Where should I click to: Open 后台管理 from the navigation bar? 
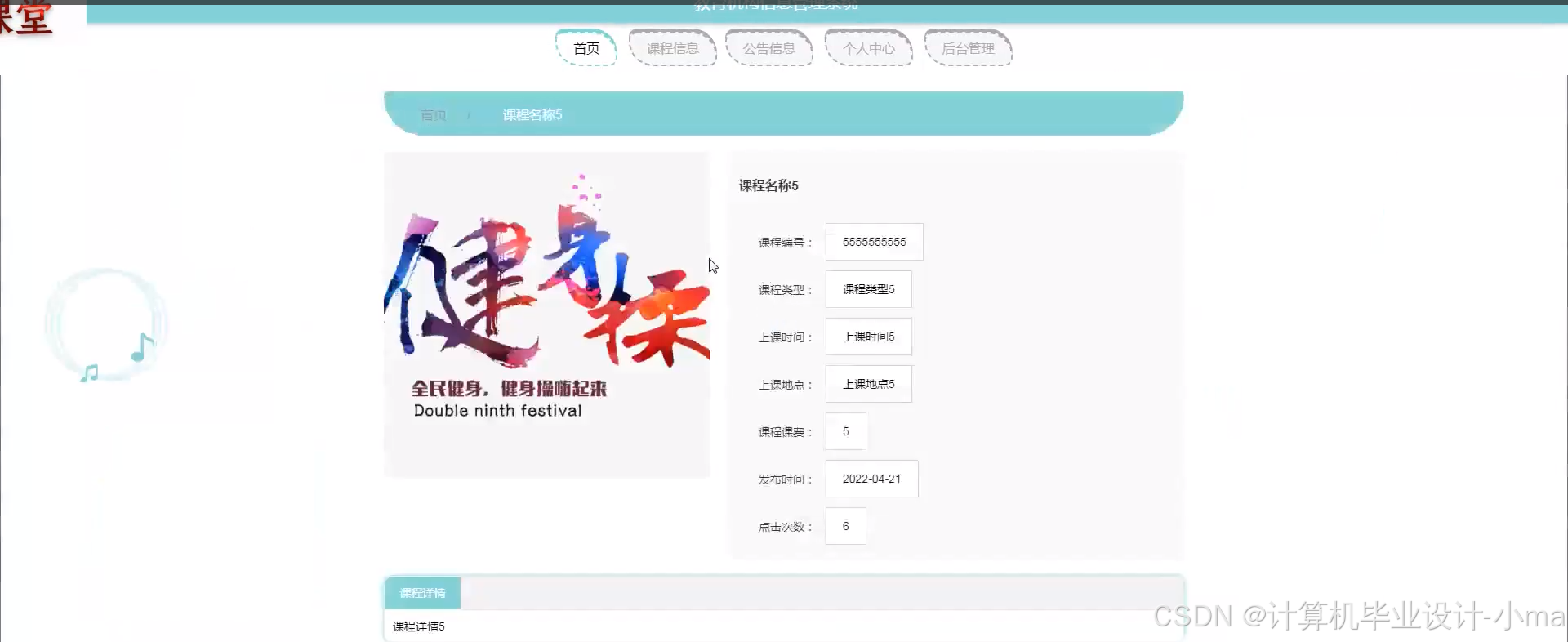pos(969,48)
